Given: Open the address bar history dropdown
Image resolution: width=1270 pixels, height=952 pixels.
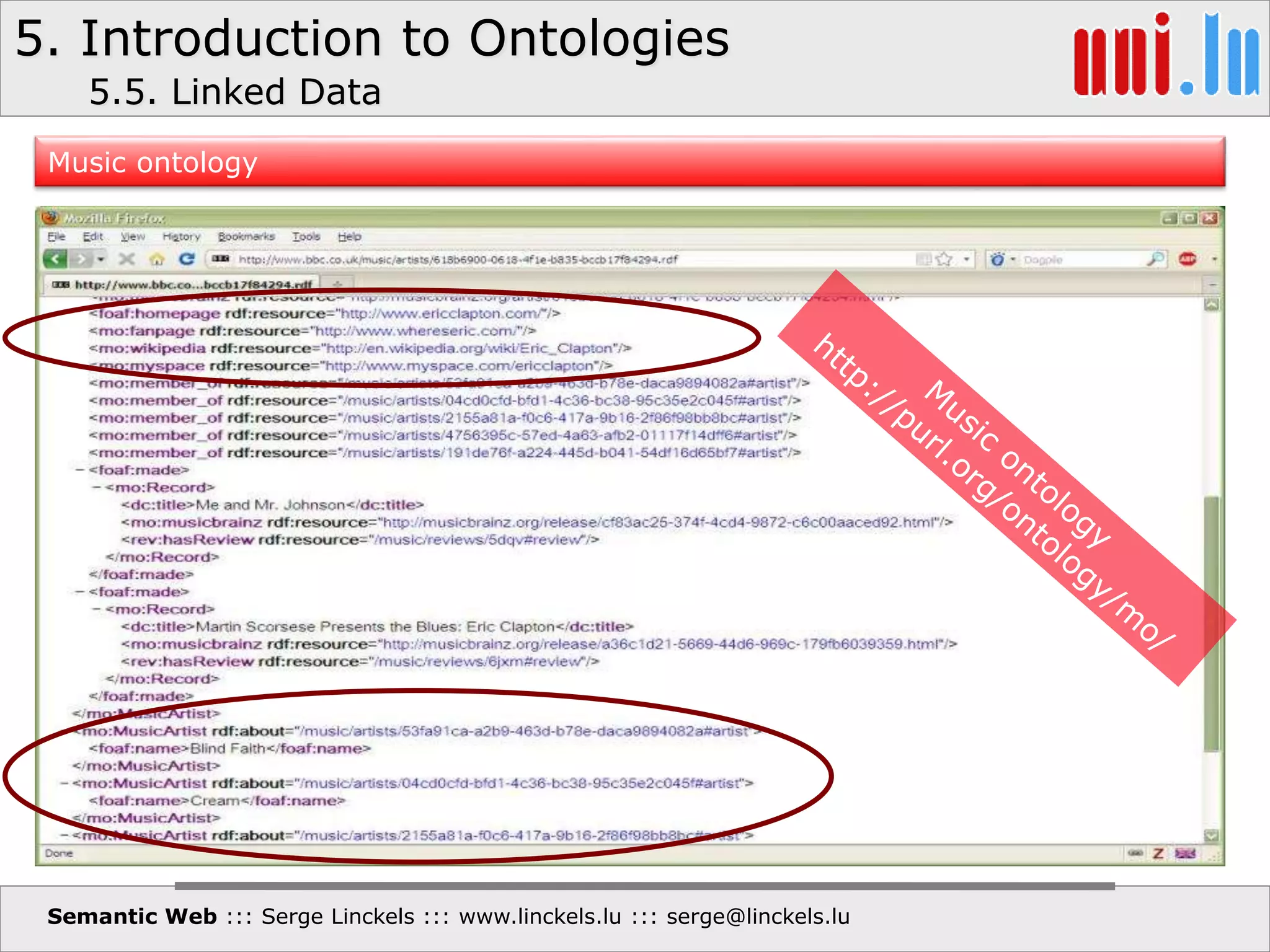Looking at the screenshot, I should tap(966, 259).
